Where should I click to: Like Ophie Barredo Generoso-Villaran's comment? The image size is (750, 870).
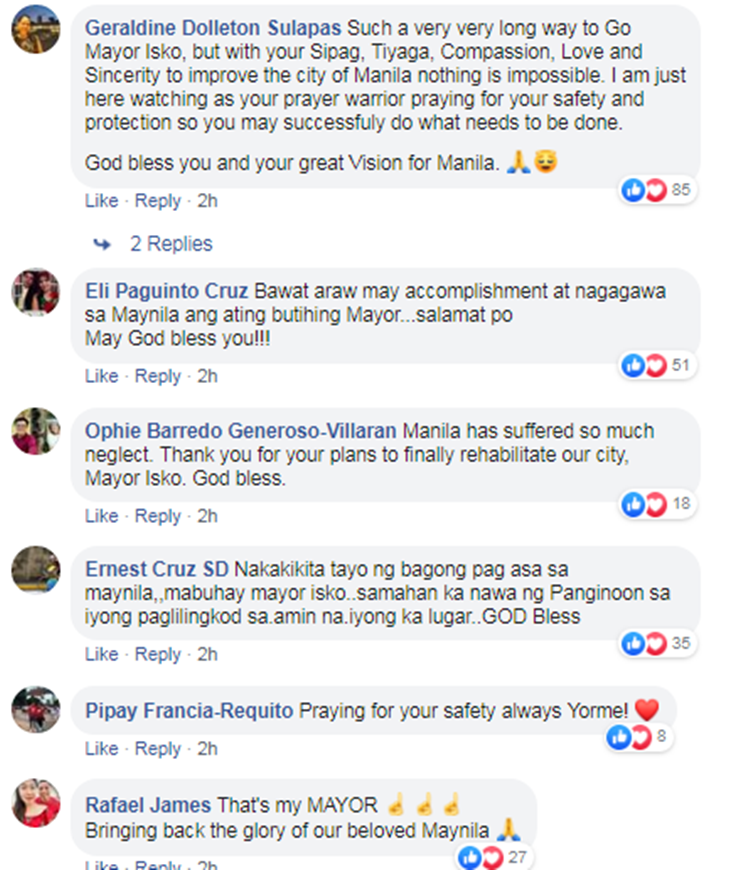point(102,516)
